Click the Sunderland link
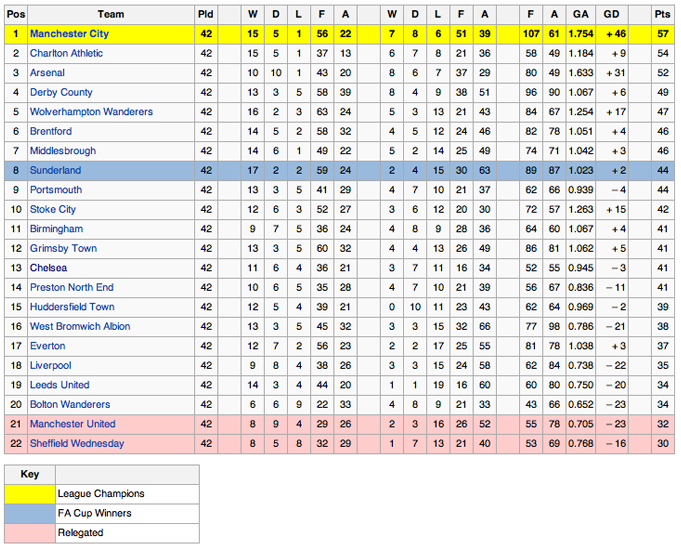This screenshot has width=681, height=550. coord(55,170)
